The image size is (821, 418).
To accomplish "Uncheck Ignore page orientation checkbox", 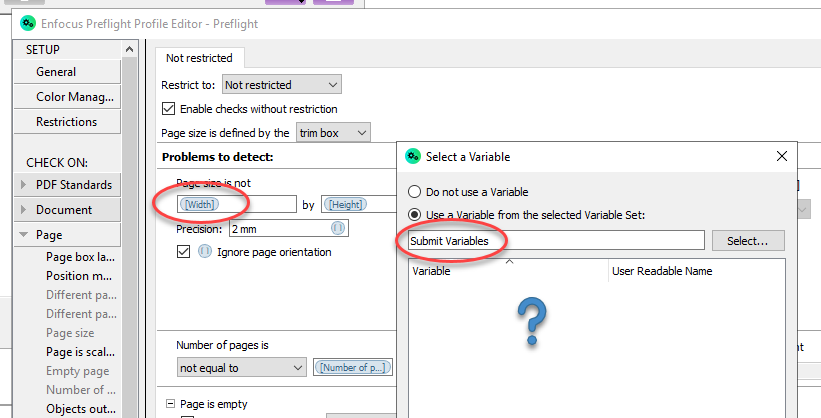I will pyautogui.click(x=183, y=252).
